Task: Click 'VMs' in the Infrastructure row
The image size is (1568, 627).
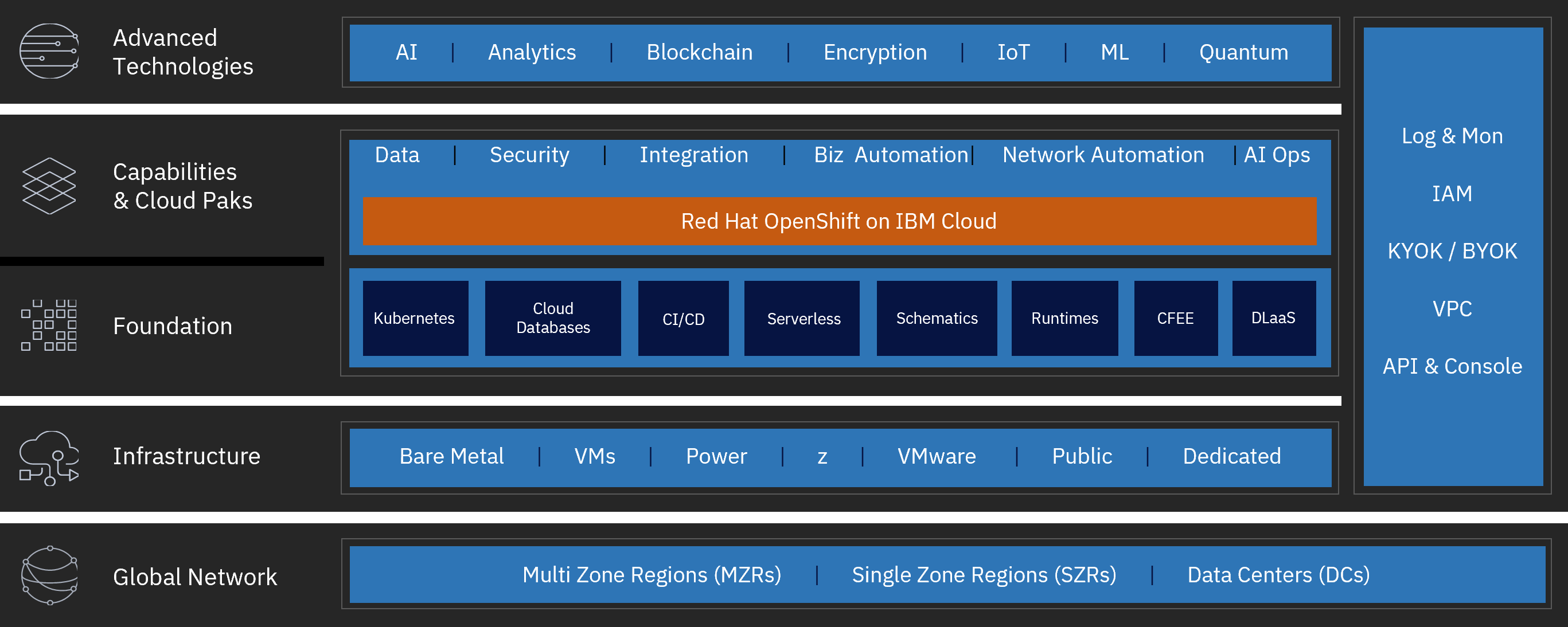Action: (595, 457)
